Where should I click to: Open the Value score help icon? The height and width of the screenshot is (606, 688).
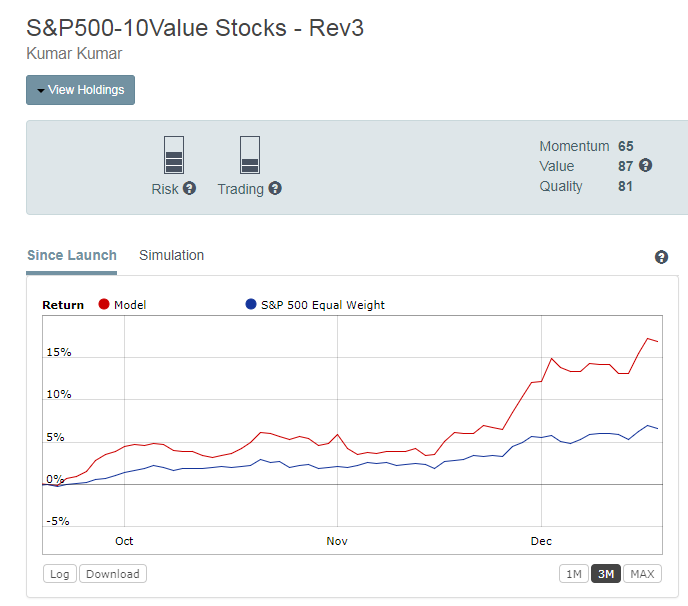645,165
